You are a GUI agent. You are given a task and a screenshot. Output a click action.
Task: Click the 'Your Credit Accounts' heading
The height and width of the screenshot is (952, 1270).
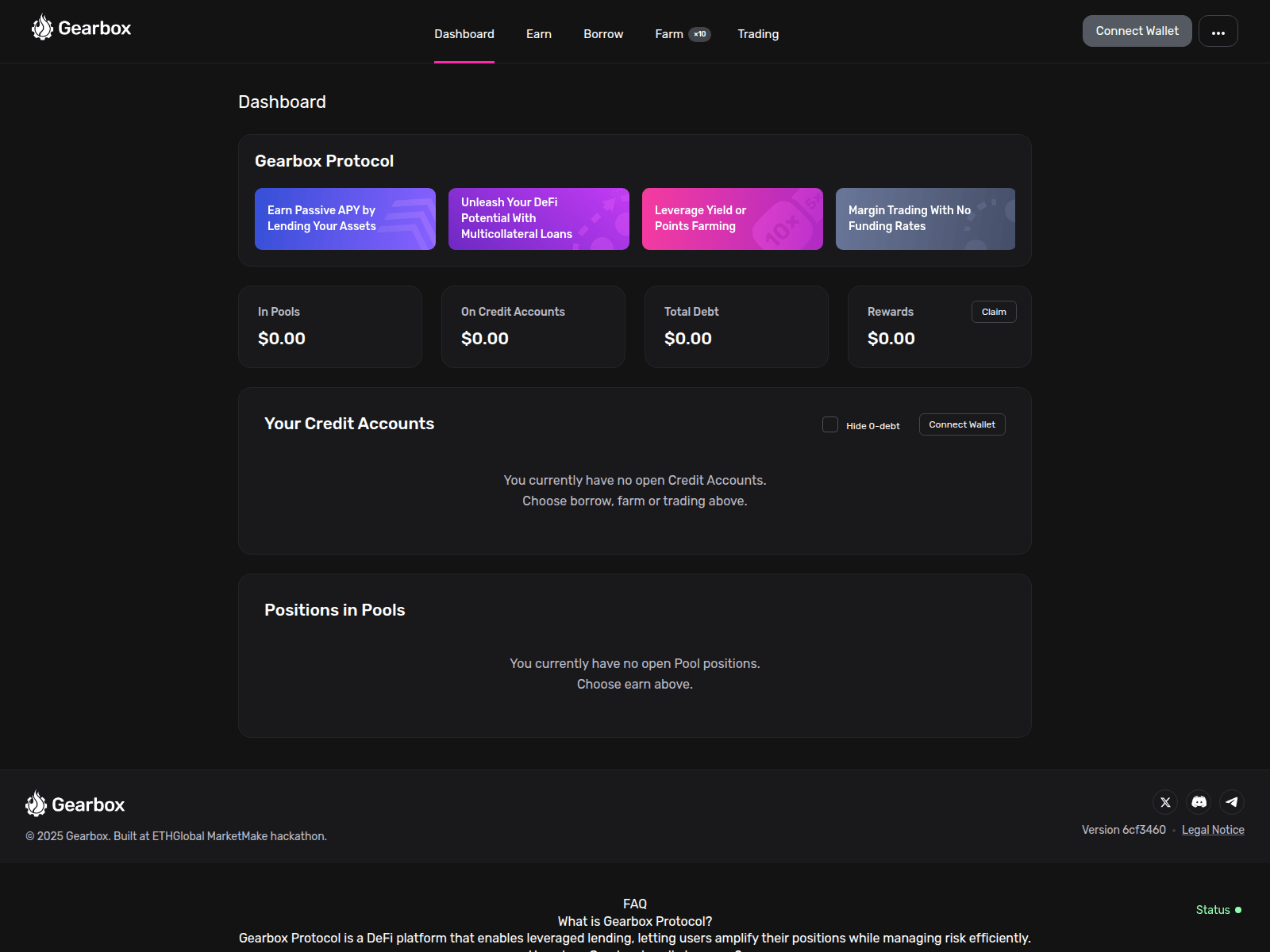(349, 424)
